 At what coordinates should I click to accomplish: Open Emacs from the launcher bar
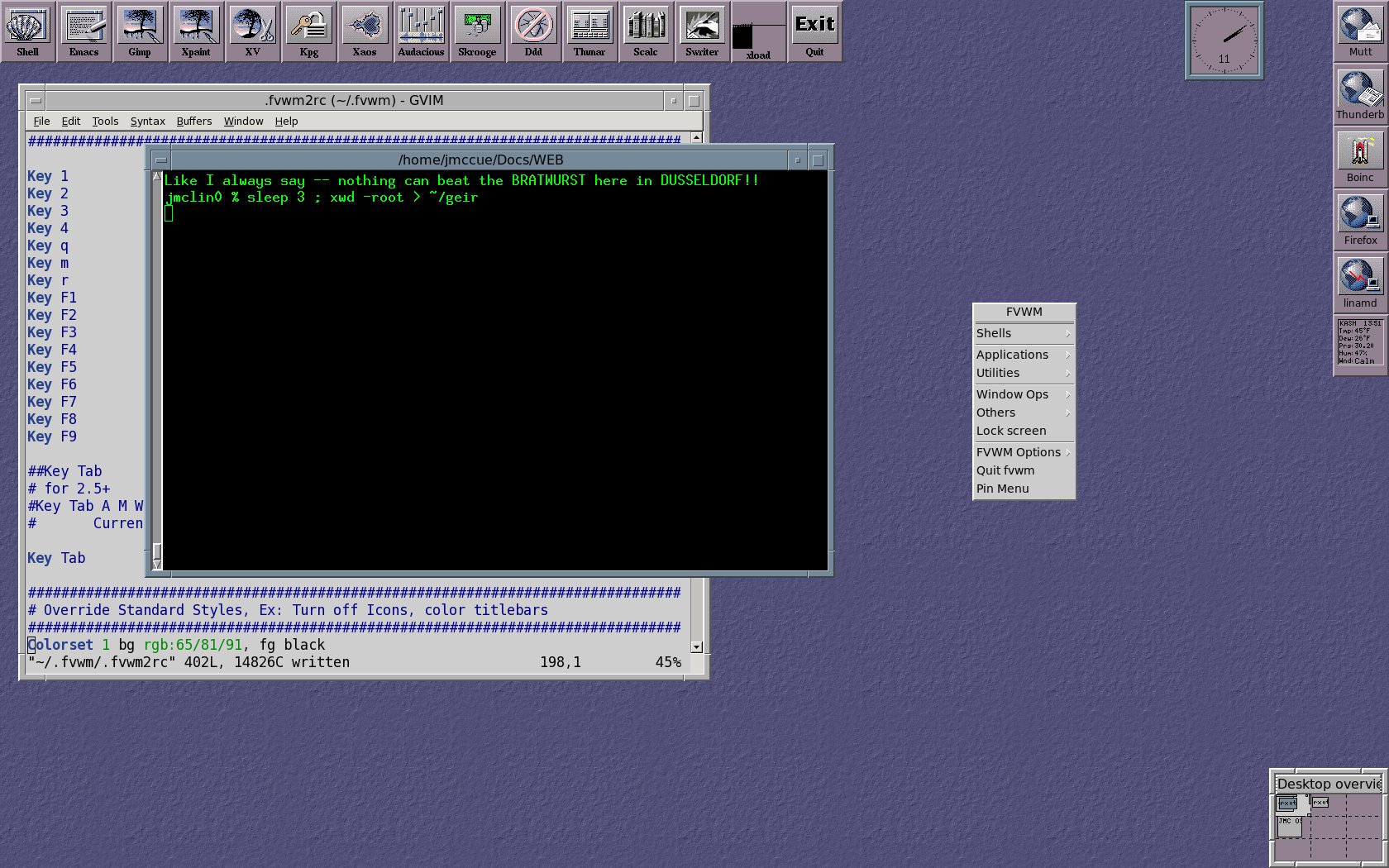84,31
